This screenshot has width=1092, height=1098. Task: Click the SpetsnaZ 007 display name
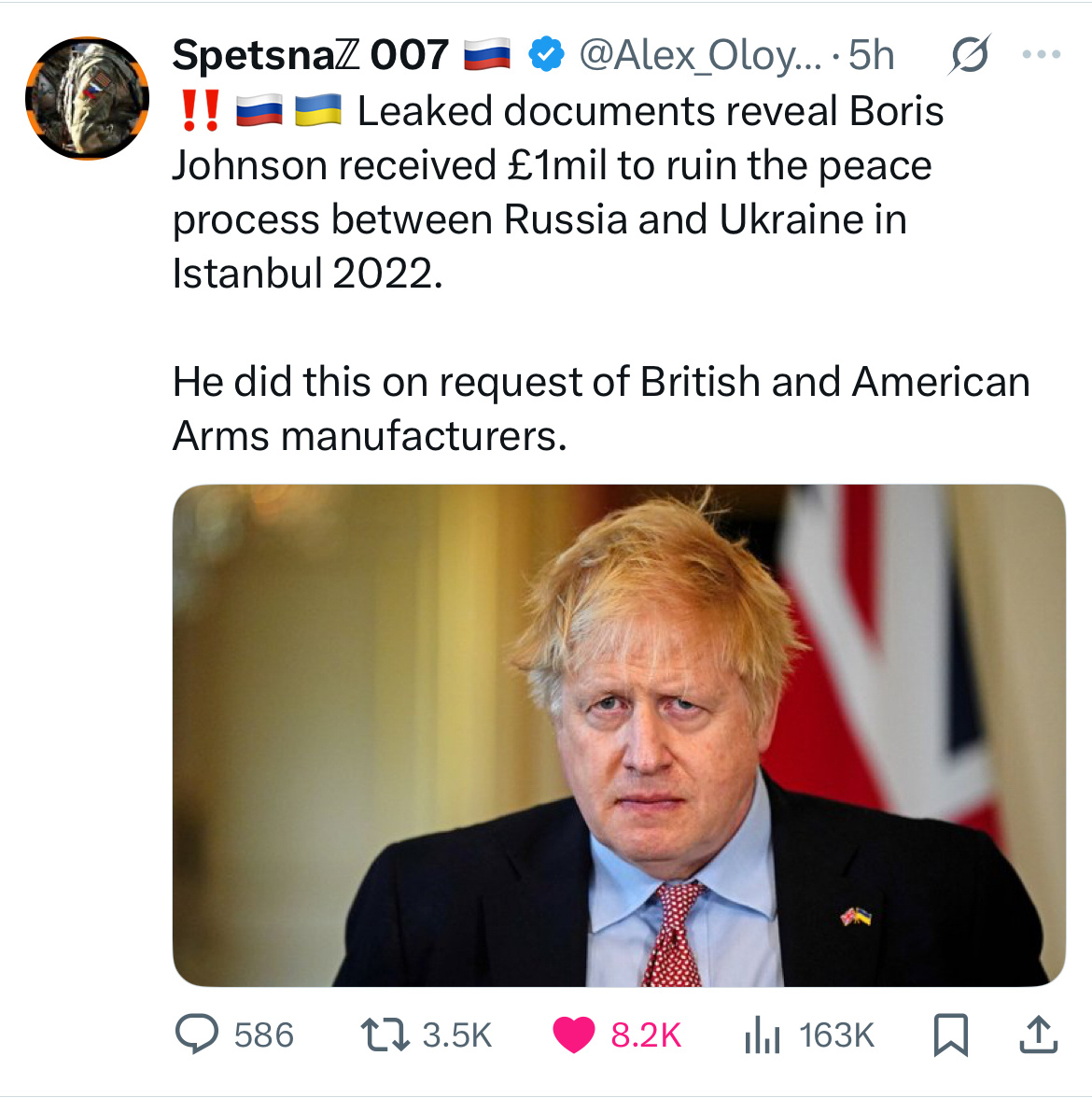(310, 55)
